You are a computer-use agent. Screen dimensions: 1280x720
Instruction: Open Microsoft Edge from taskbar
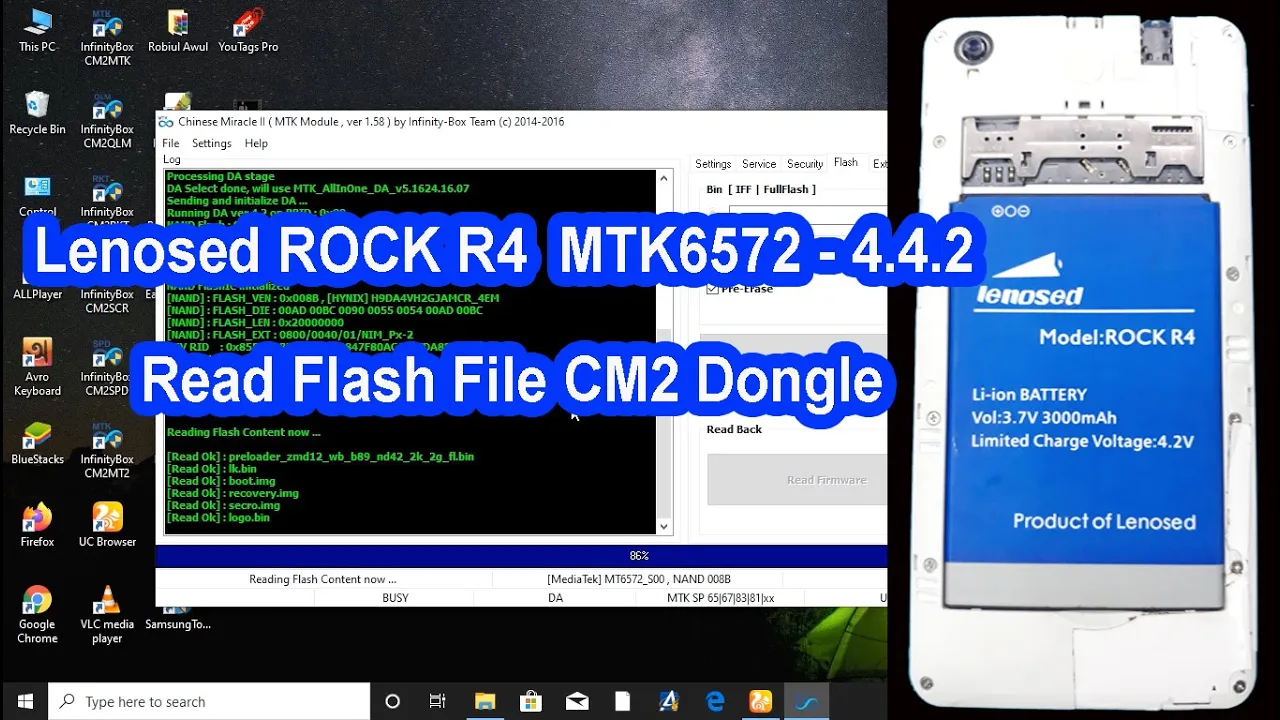(x=715, y=701)
